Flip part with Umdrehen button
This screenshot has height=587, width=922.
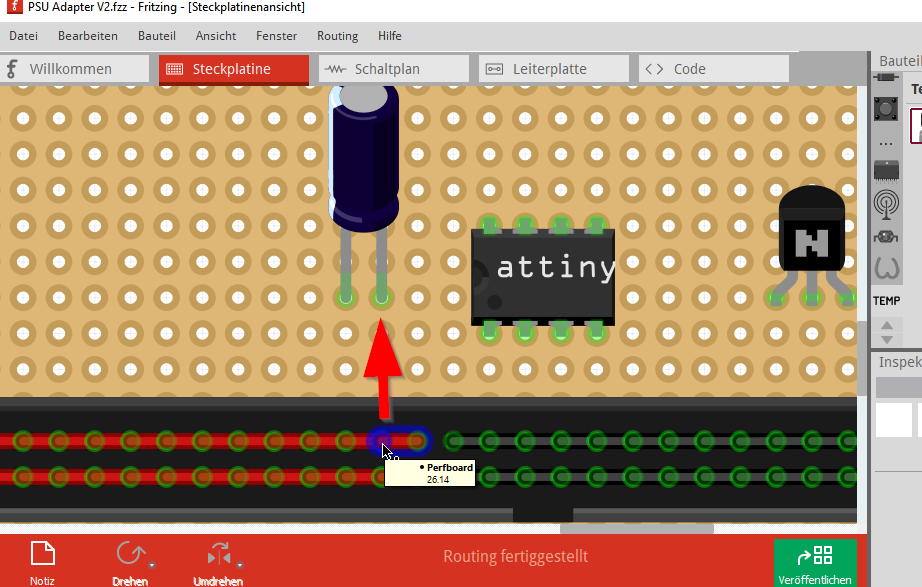[218, 563]
